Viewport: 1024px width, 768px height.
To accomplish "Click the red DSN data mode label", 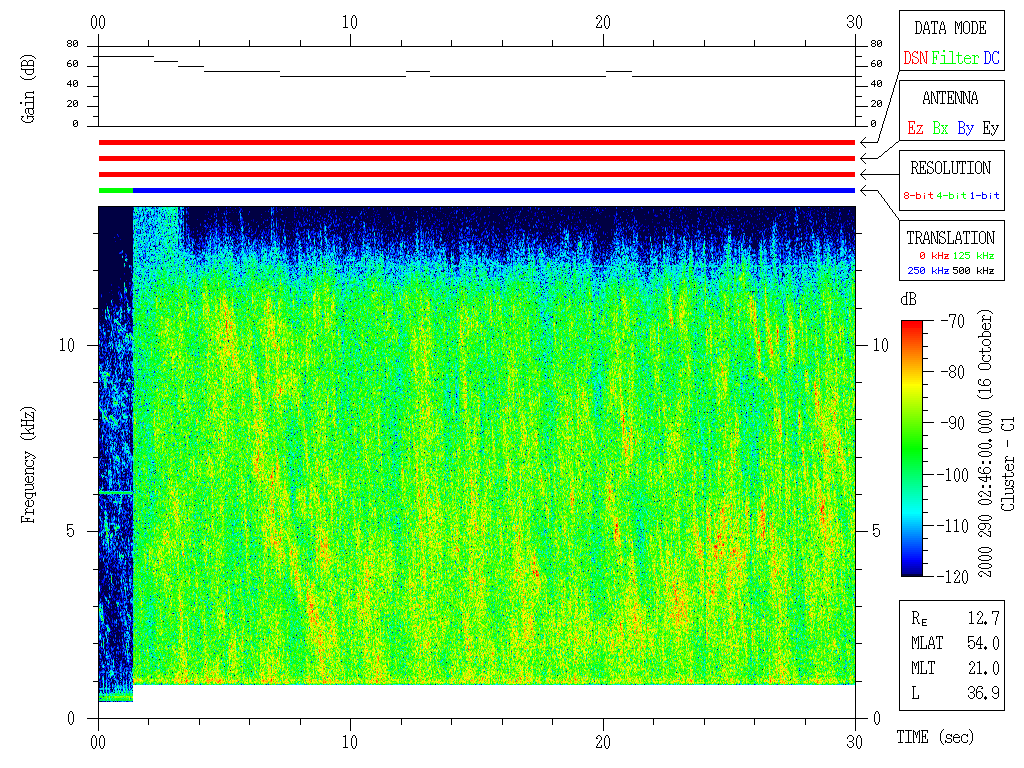I will (915, 58).
